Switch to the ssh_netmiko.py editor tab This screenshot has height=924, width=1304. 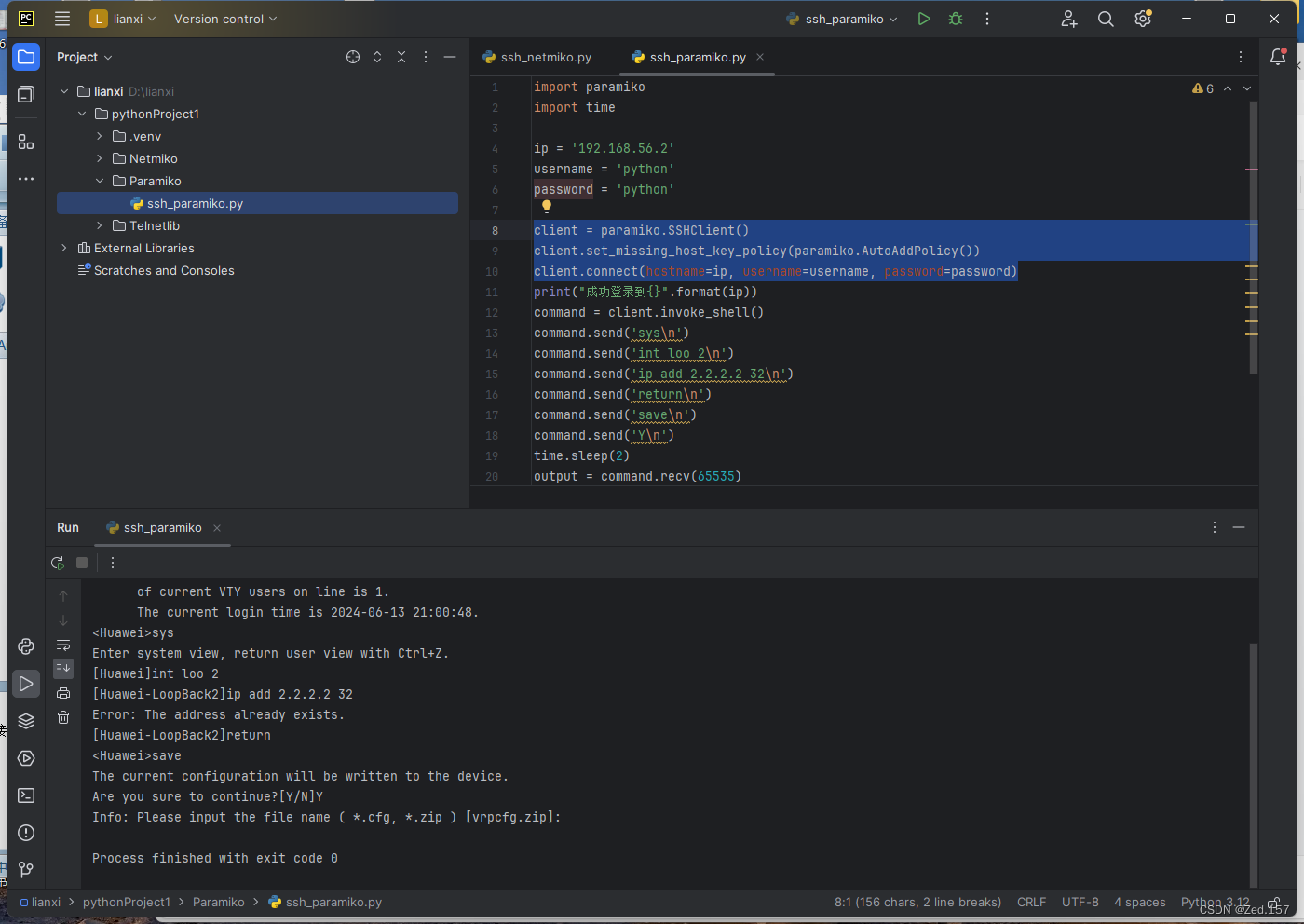(x=545, y=56)
